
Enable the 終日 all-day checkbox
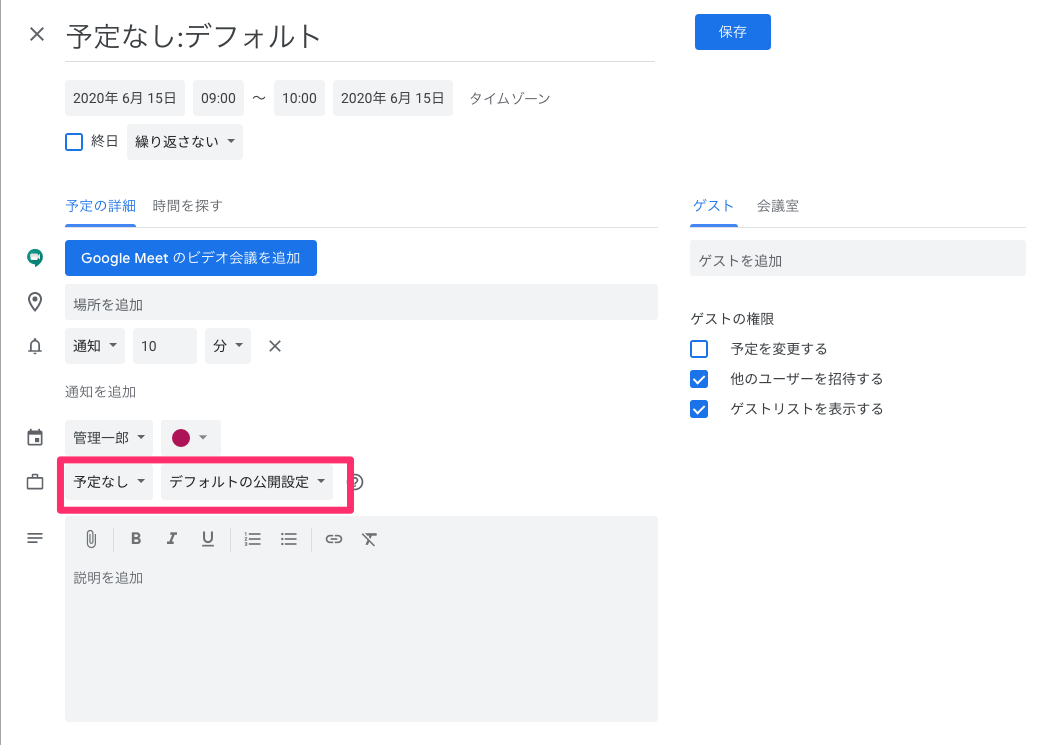click(x=74, y=142)
